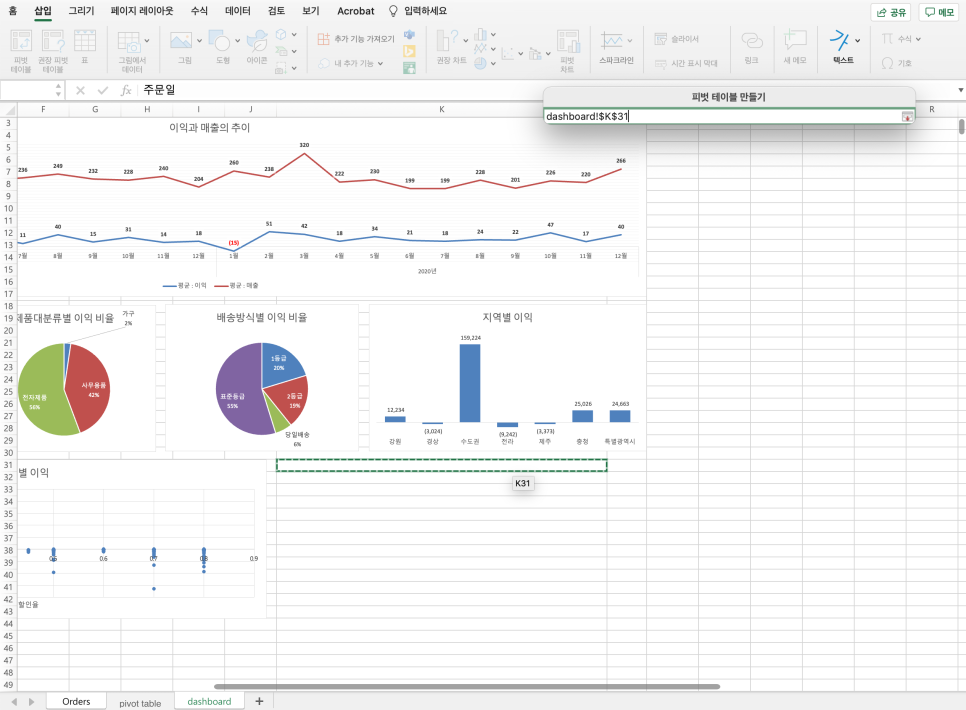
Task: Click the 새 메모 (New Comment) icon
Action: (795, 41)
